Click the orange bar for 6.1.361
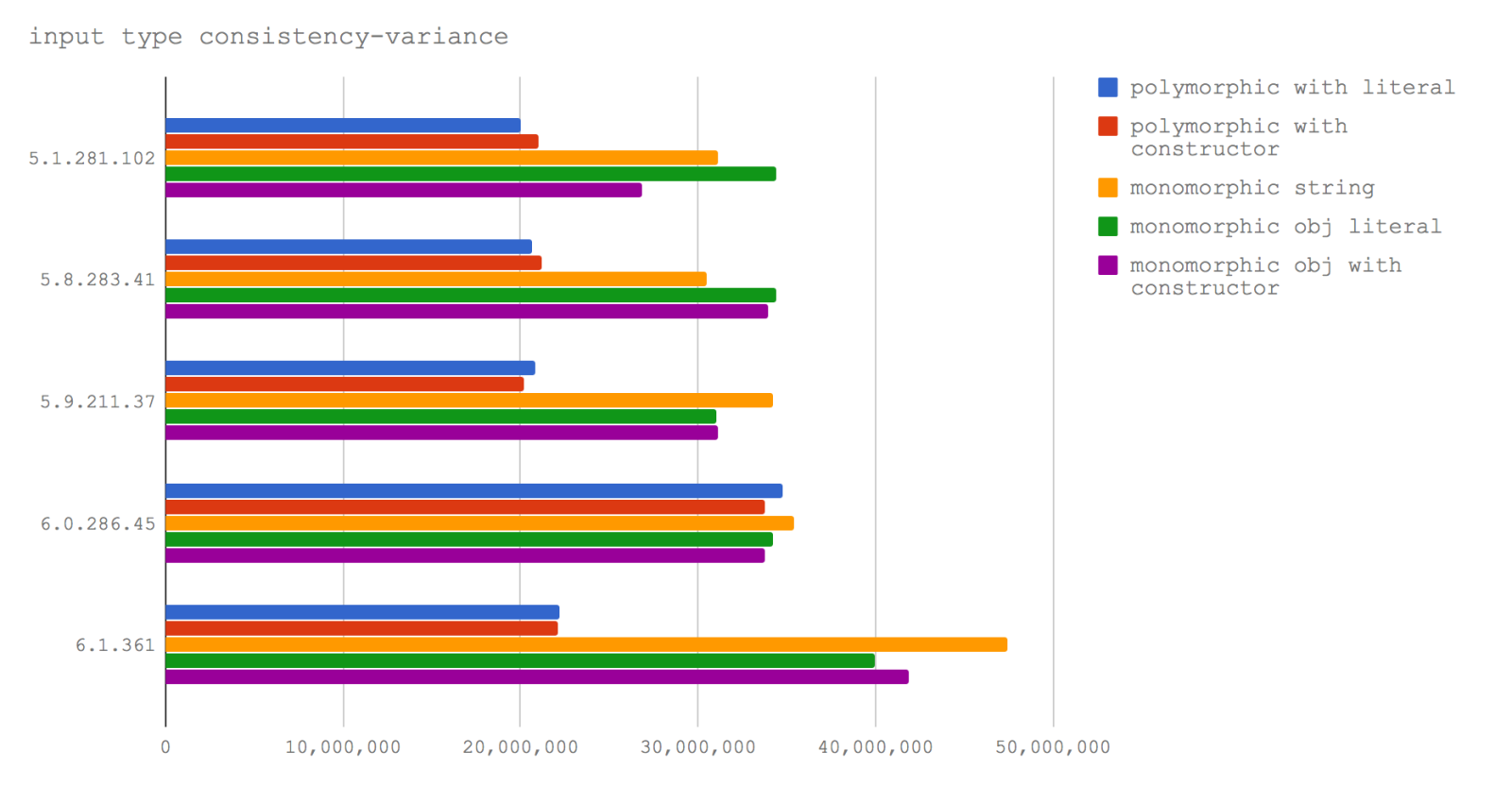The width and height of the screenshot is (1512, 786). pyautogui.click(x=587, y=644)
